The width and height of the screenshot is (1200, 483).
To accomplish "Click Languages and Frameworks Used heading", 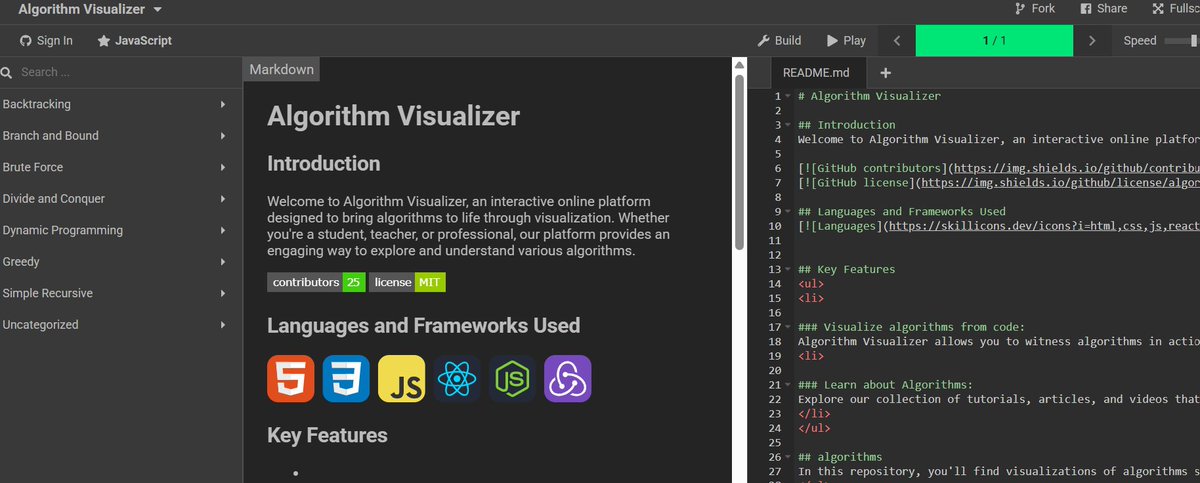I will click(423, 325).
